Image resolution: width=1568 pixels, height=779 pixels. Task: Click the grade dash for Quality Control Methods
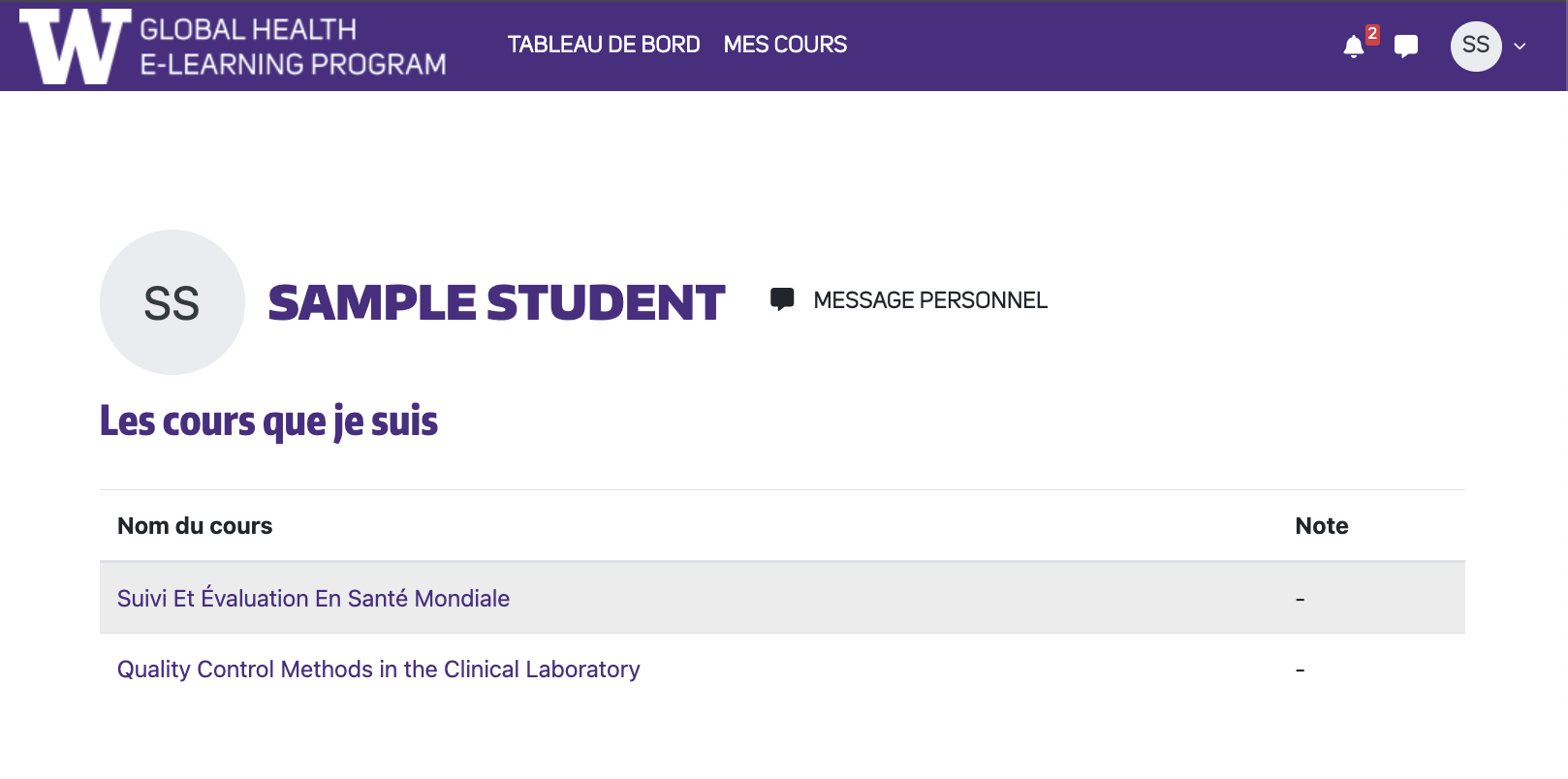[x=1300, y=670]
